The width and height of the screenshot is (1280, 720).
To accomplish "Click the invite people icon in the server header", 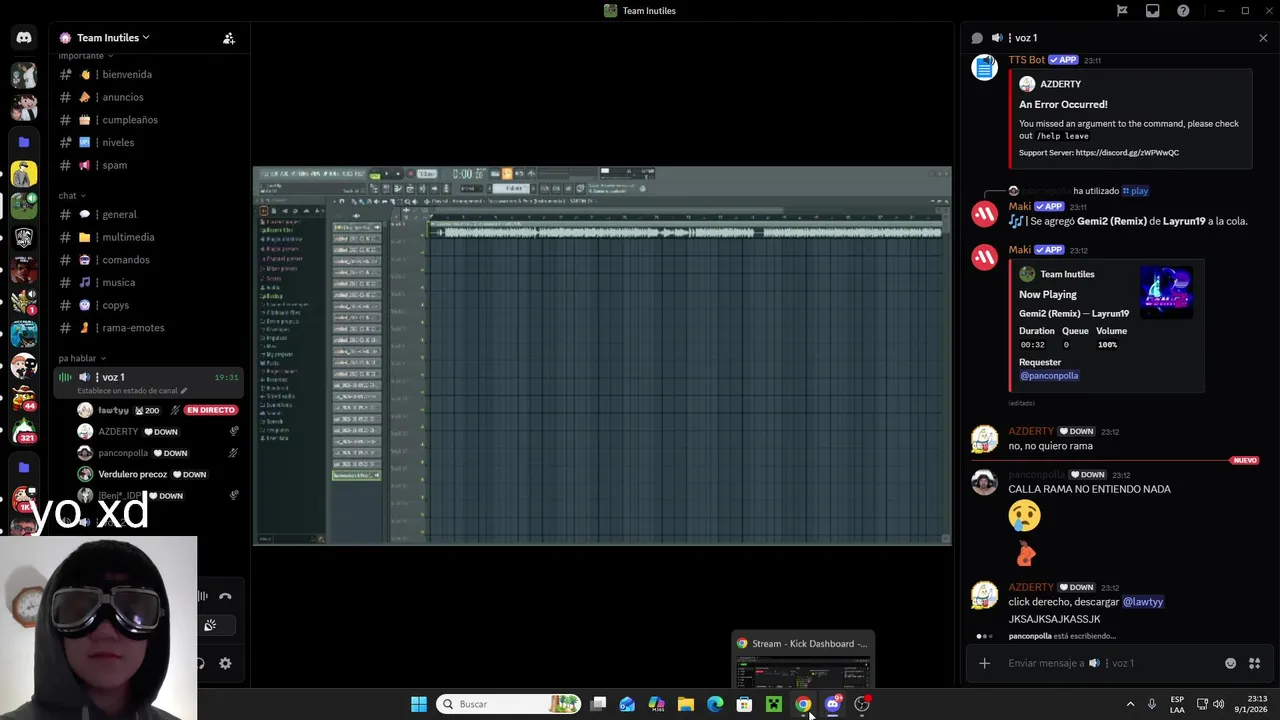I will (x=229, y=38).
